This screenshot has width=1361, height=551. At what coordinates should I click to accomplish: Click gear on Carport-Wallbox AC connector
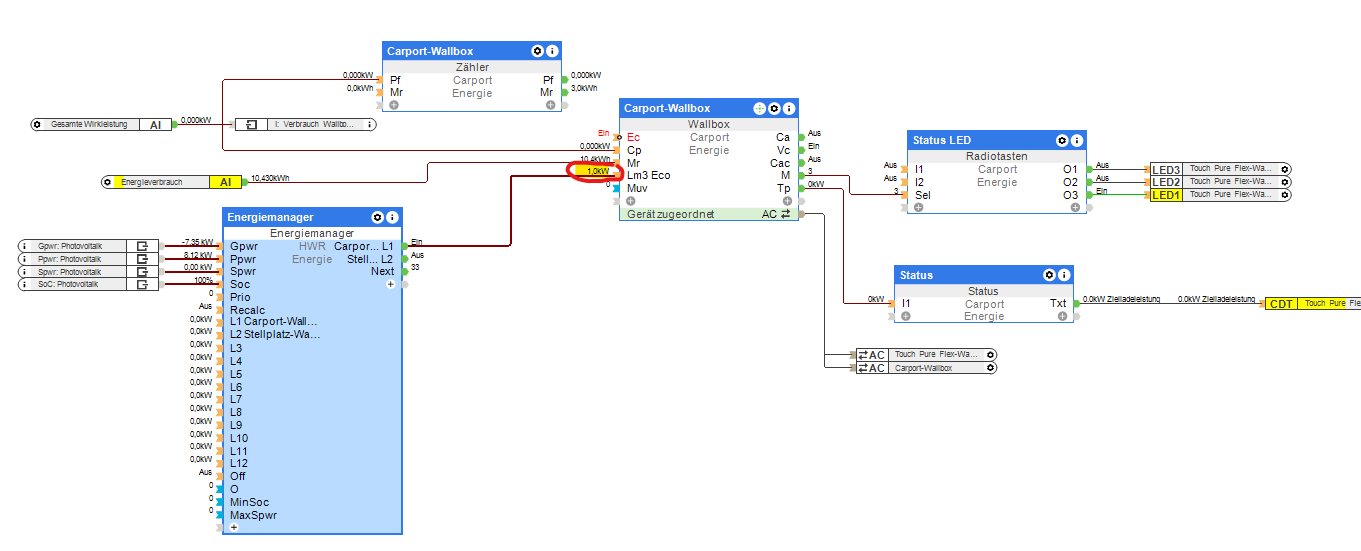[x=991, y=368]
